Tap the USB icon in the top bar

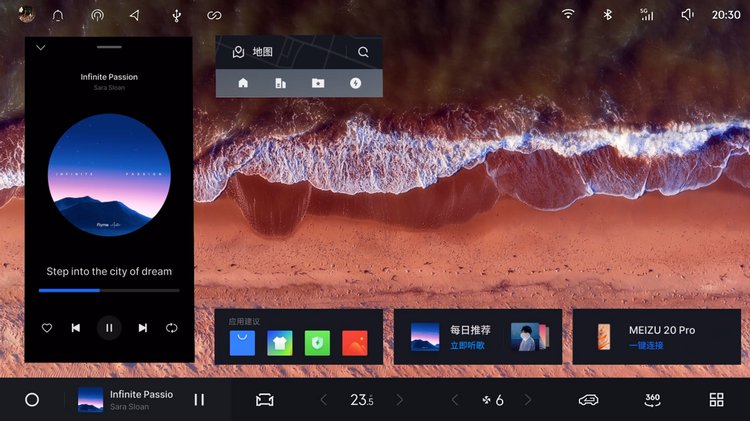[176, 15]
